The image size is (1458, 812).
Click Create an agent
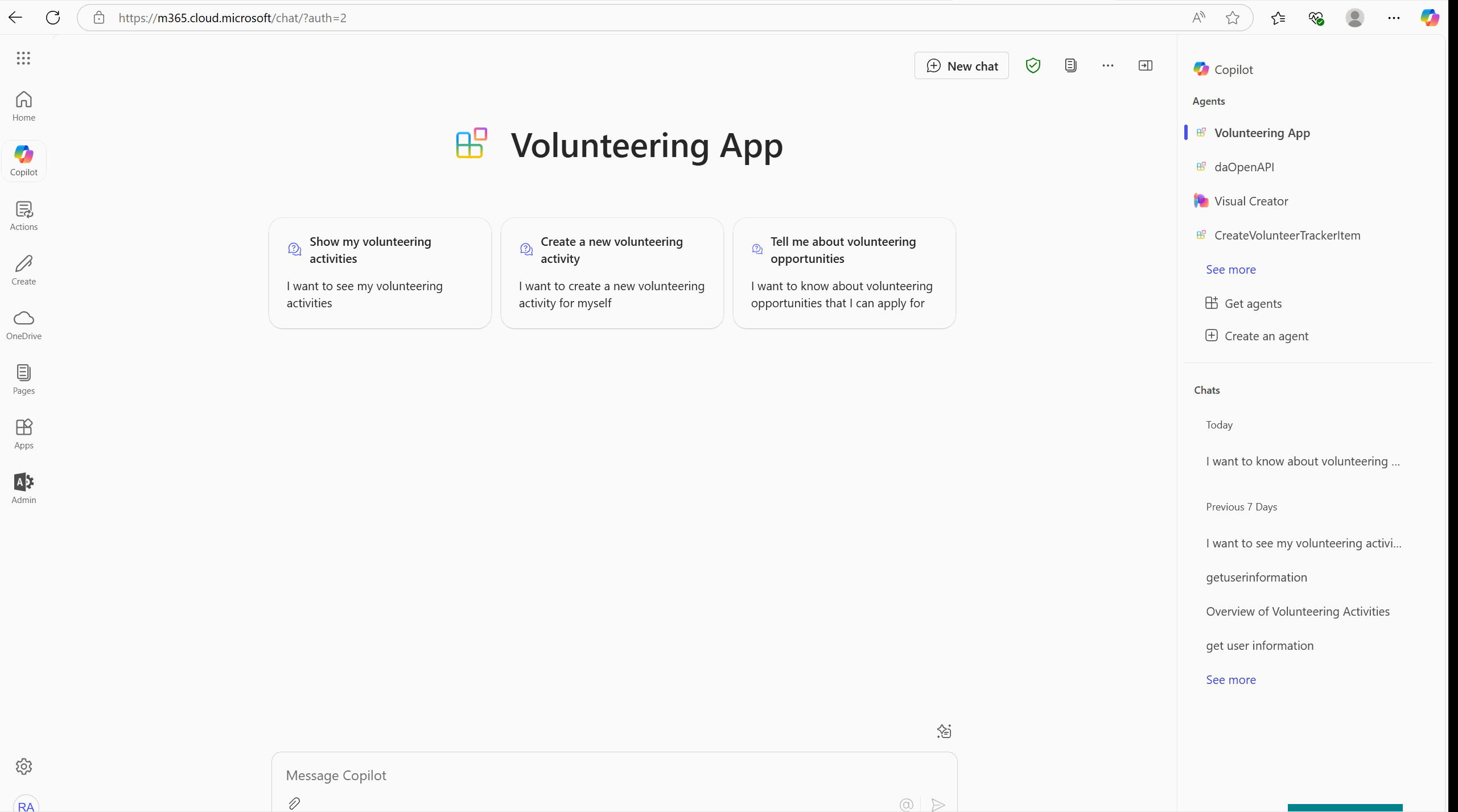tap(1257, 336)
